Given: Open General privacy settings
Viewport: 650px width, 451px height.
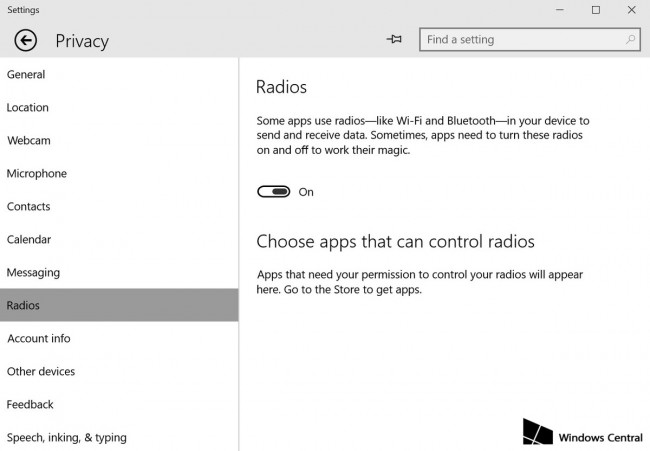Looking at the screenshot, I should (26, 75).
